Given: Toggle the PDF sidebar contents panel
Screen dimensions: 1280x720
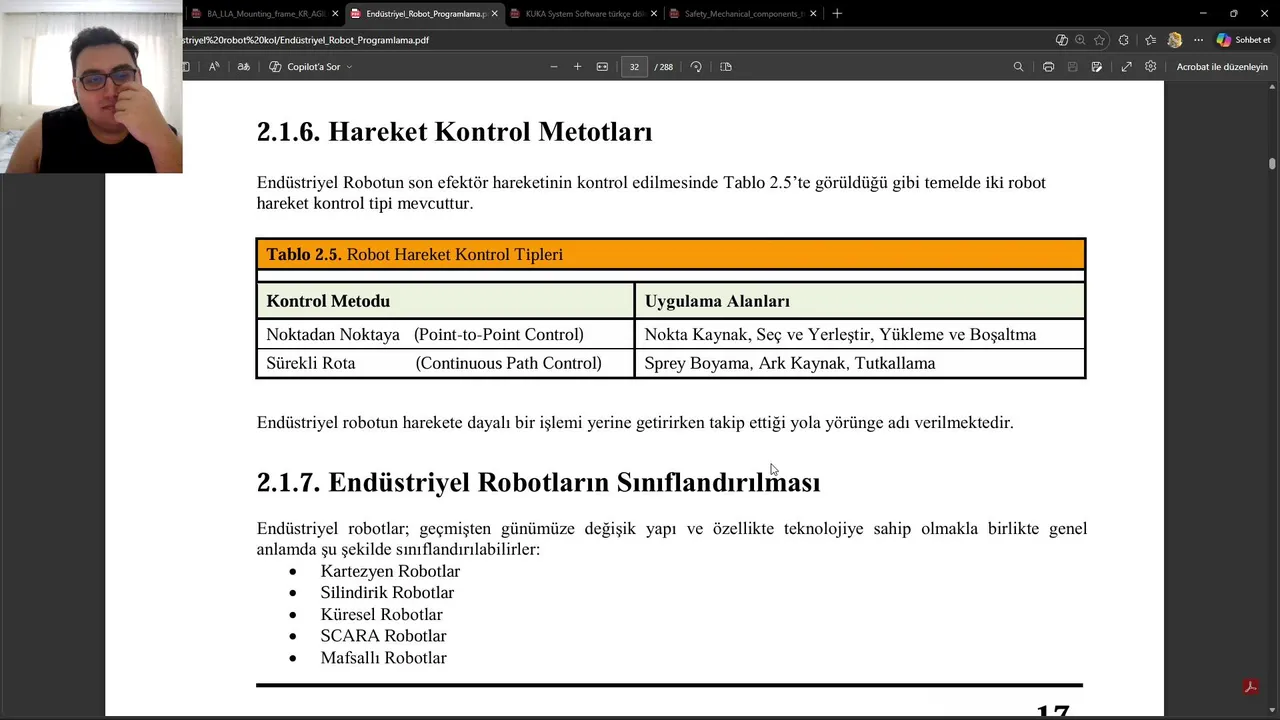Looking at the screenshot, I should point(186,67).
